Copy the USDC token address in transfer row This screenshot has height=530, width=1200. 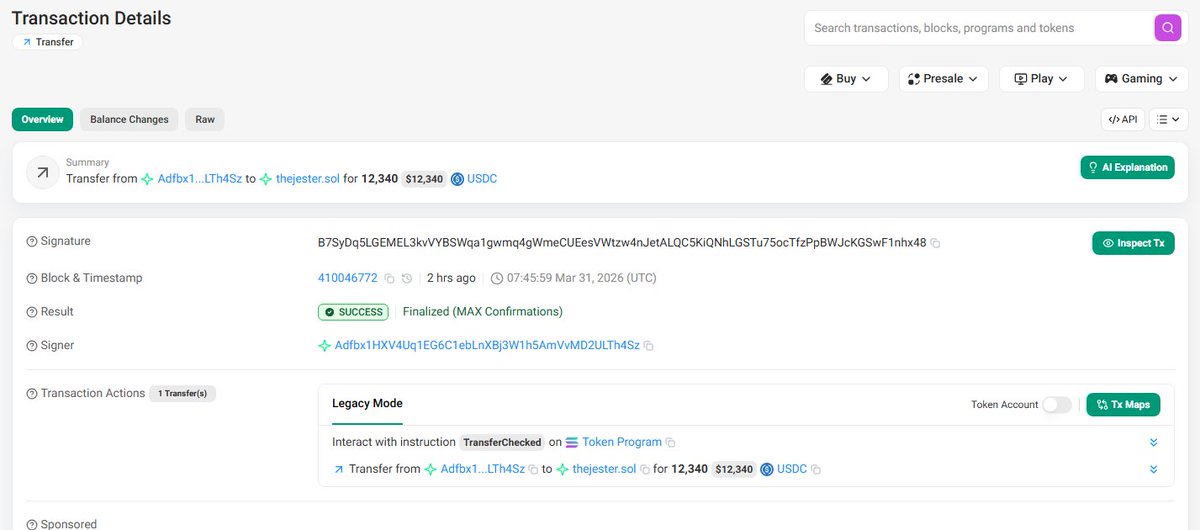pyautogui.click(x=816, y=469)
